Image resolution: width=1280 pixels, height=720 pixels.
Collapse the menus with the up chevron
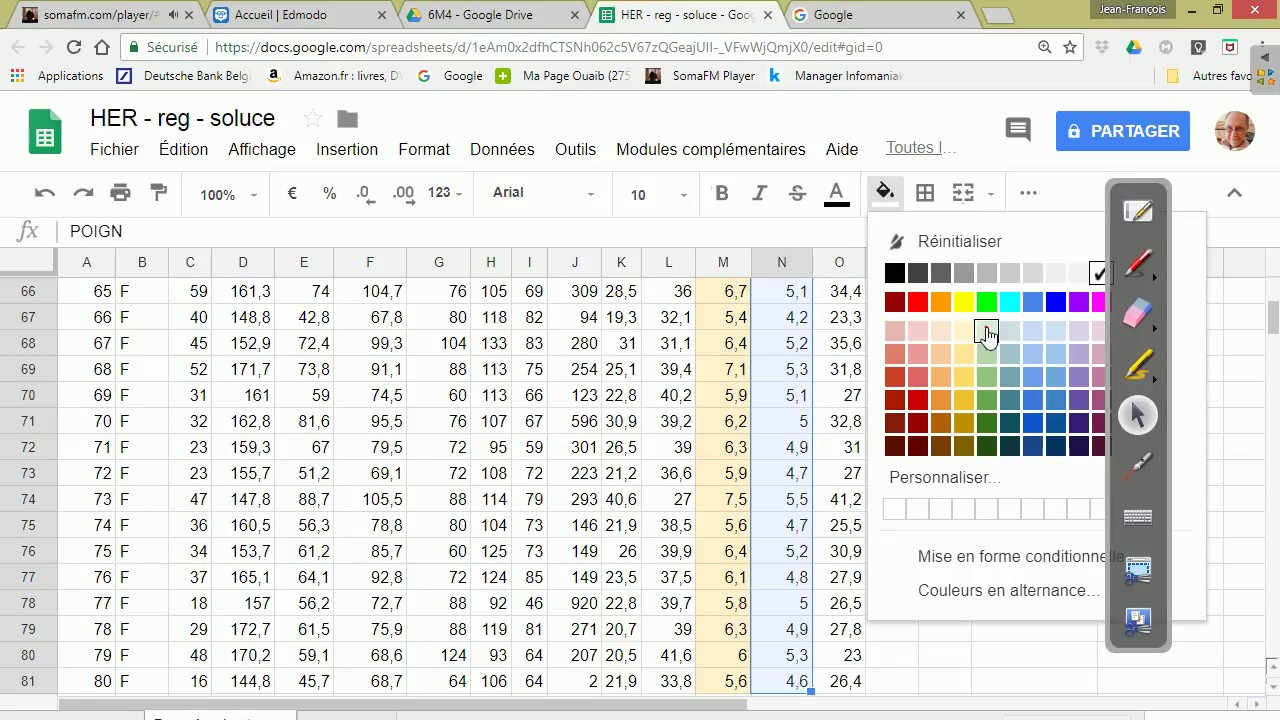(1234, 193)
